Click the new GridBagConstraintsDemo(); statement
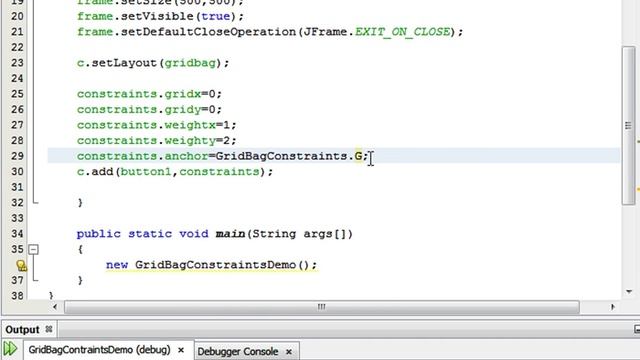The height and width of the screenshot is (360, 640). point(211,265)
